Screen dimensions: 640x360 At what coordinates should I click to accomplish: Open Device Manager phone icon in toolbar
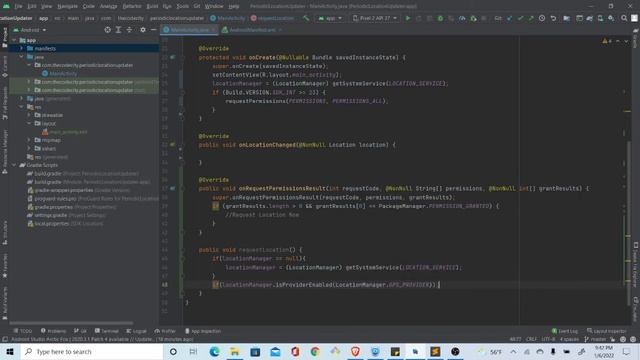[600, 18]
